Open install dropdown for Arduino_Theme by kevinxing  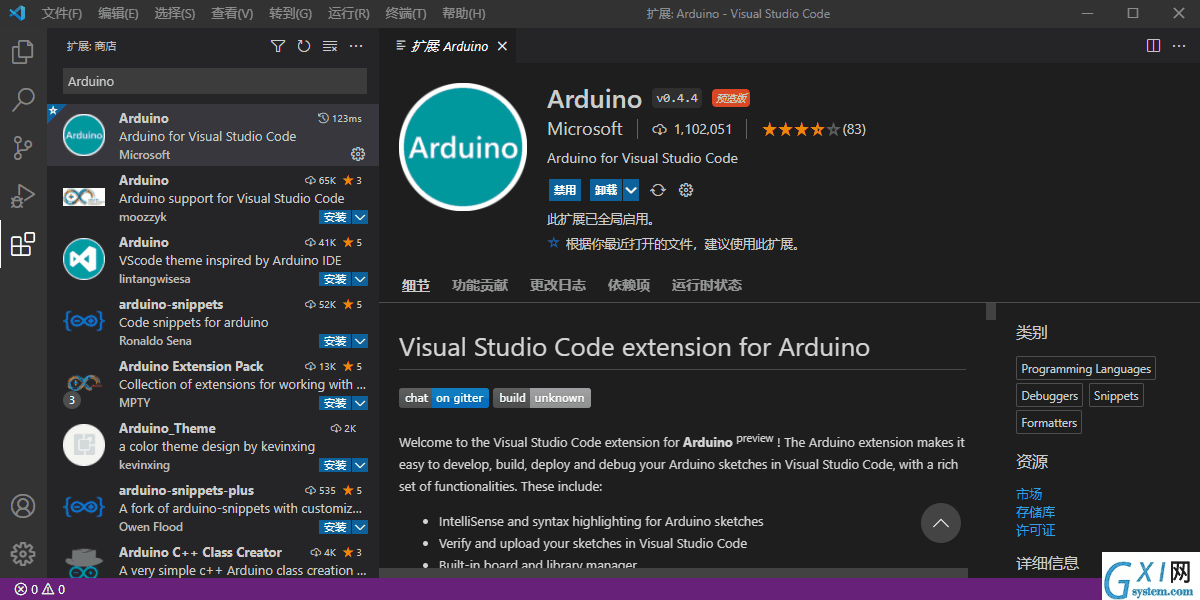coord(360,465)
